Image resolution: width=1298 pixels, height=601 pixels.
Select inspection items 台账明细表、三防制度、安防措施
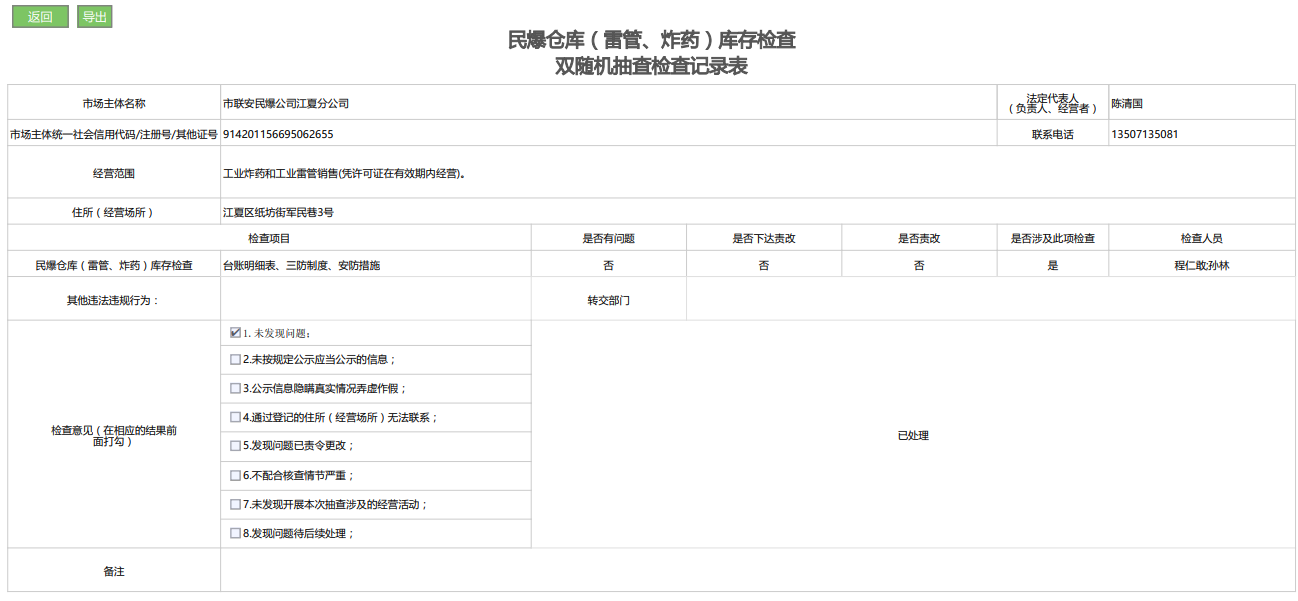[301, 266]
